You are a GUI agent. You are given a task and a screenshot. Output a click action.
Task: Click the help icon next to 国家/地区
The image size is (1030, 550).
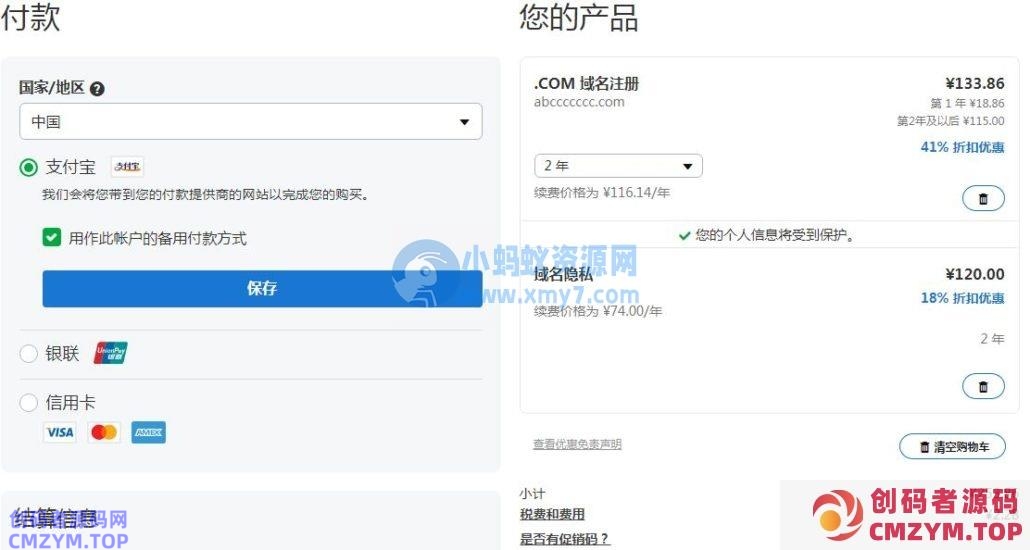[97, 88]
